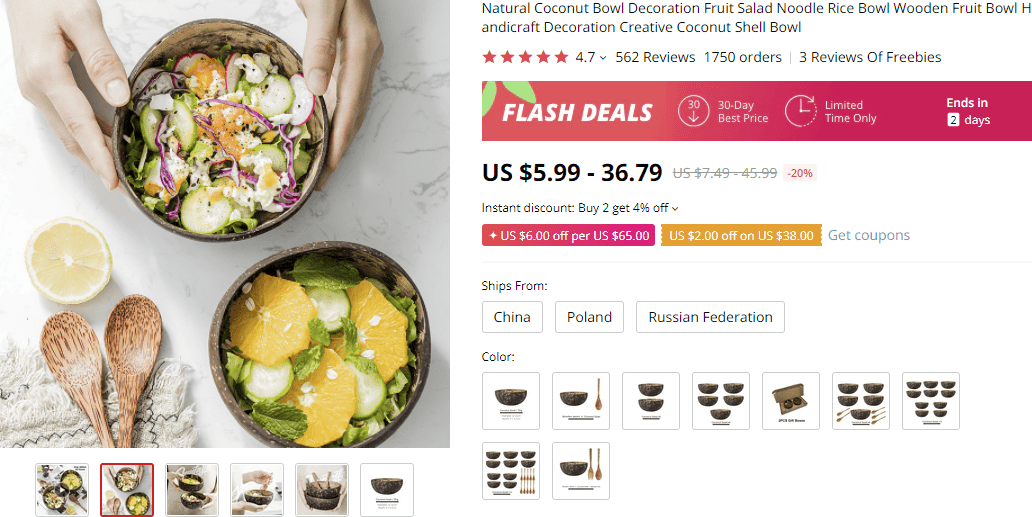Click the 30-Day Best Price icon
Screen dimensions: 1032x517
(x=694, y=111)
